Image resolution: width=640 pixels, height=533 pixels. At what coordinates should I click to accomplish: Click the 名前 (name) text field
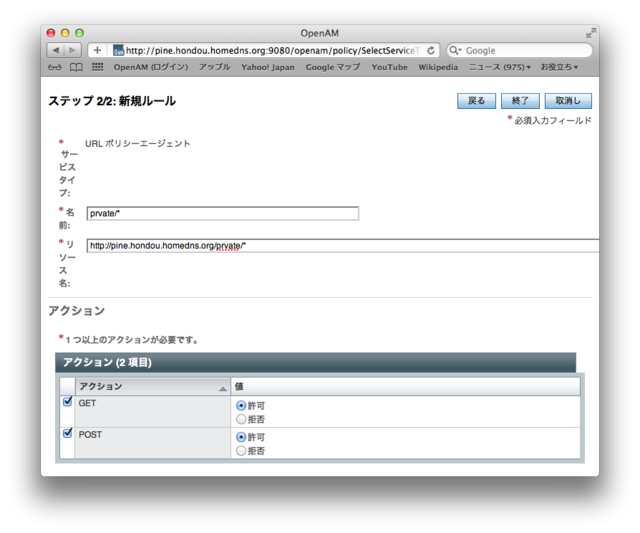coord(222,213)
